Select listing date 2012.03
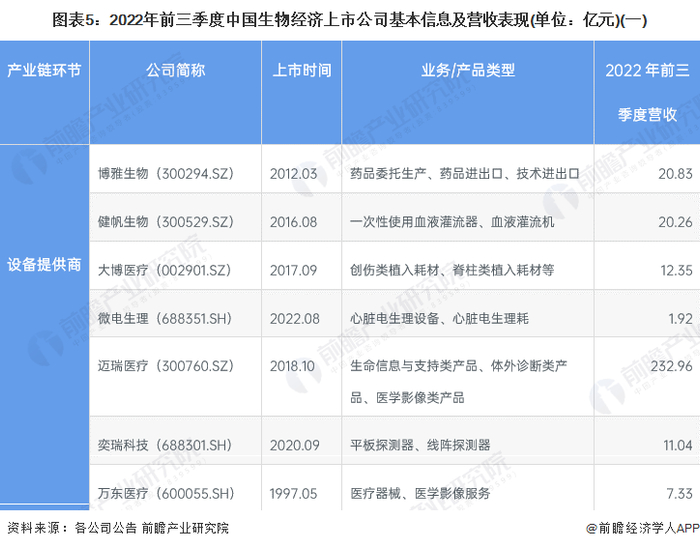This screenshot has height=548, width=700. (293, 174)
